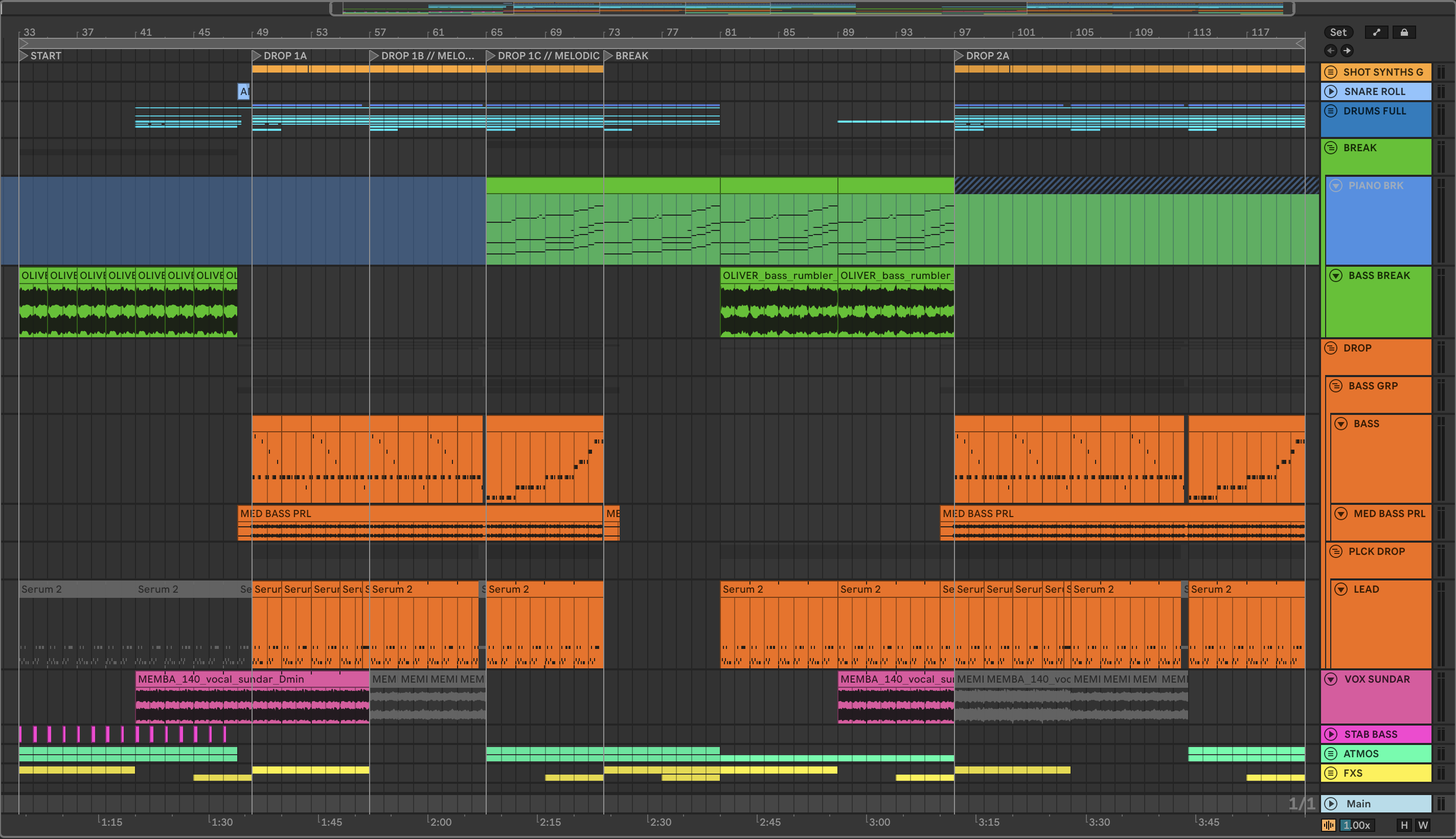1456x839 pixels.
Task: Click the Main track circle icon
Action: pos(1331,804)
